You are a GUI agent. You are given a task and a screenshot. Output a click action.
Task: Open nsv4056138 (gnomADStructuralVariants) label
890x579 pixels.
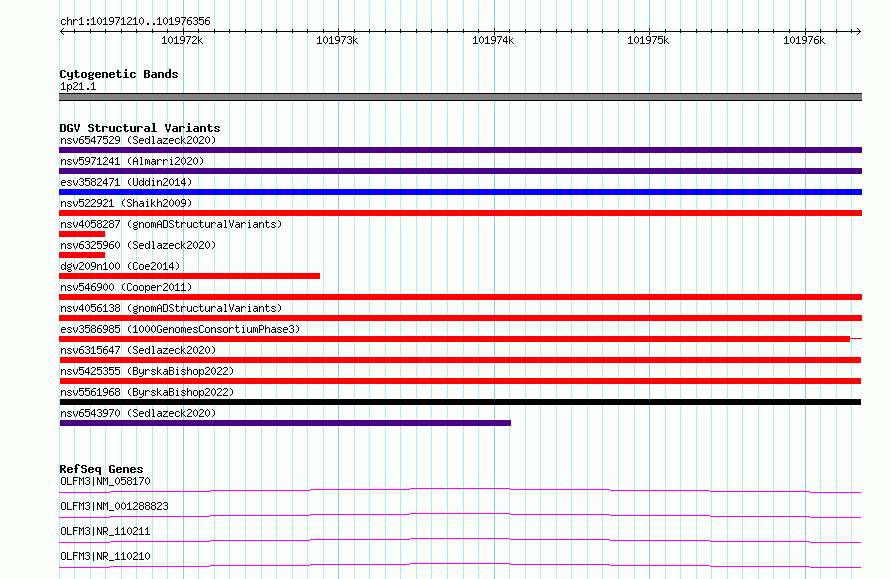coord(171,308)
